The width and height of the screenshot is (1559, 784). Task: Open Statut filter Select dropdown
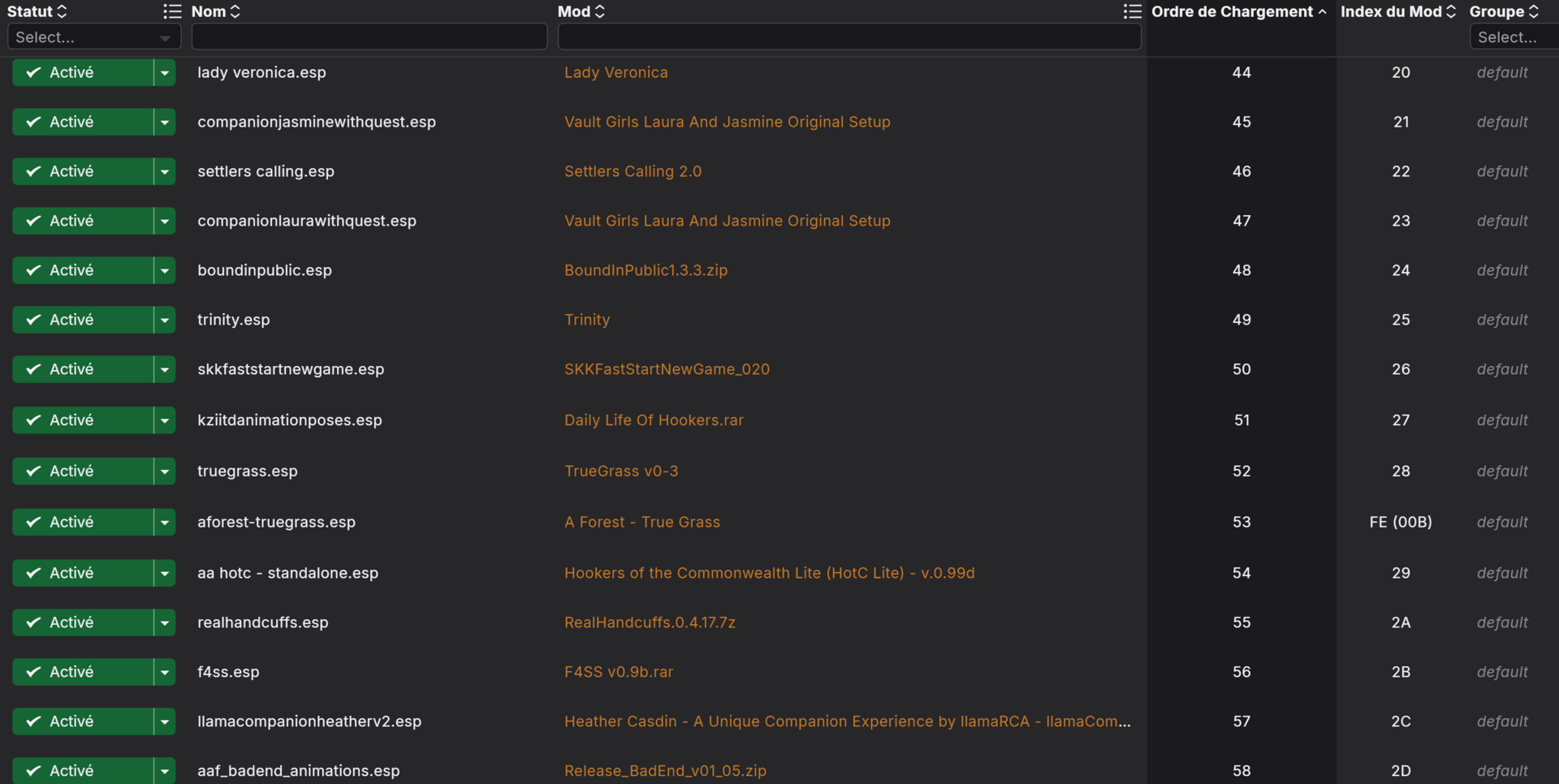[x=93, y=37]
